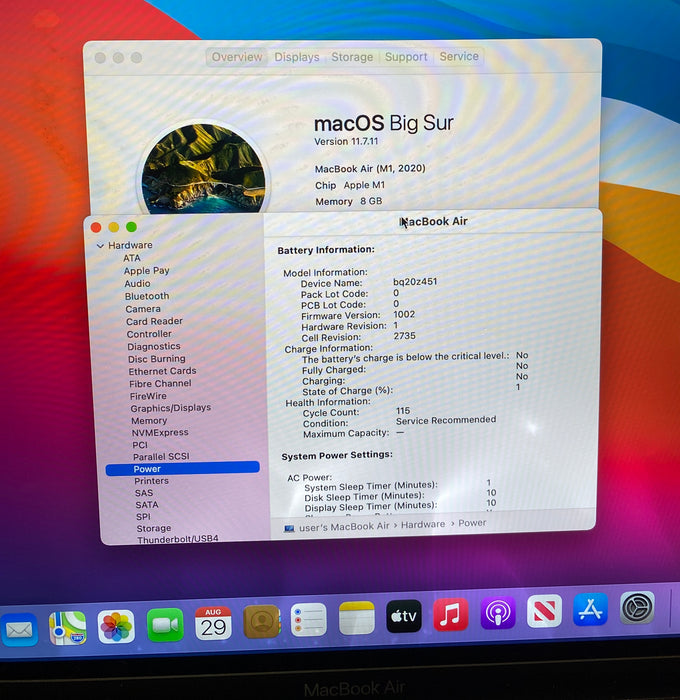Click the Battery Information heading
Screen dimensions: 680x700
(326, 250)
